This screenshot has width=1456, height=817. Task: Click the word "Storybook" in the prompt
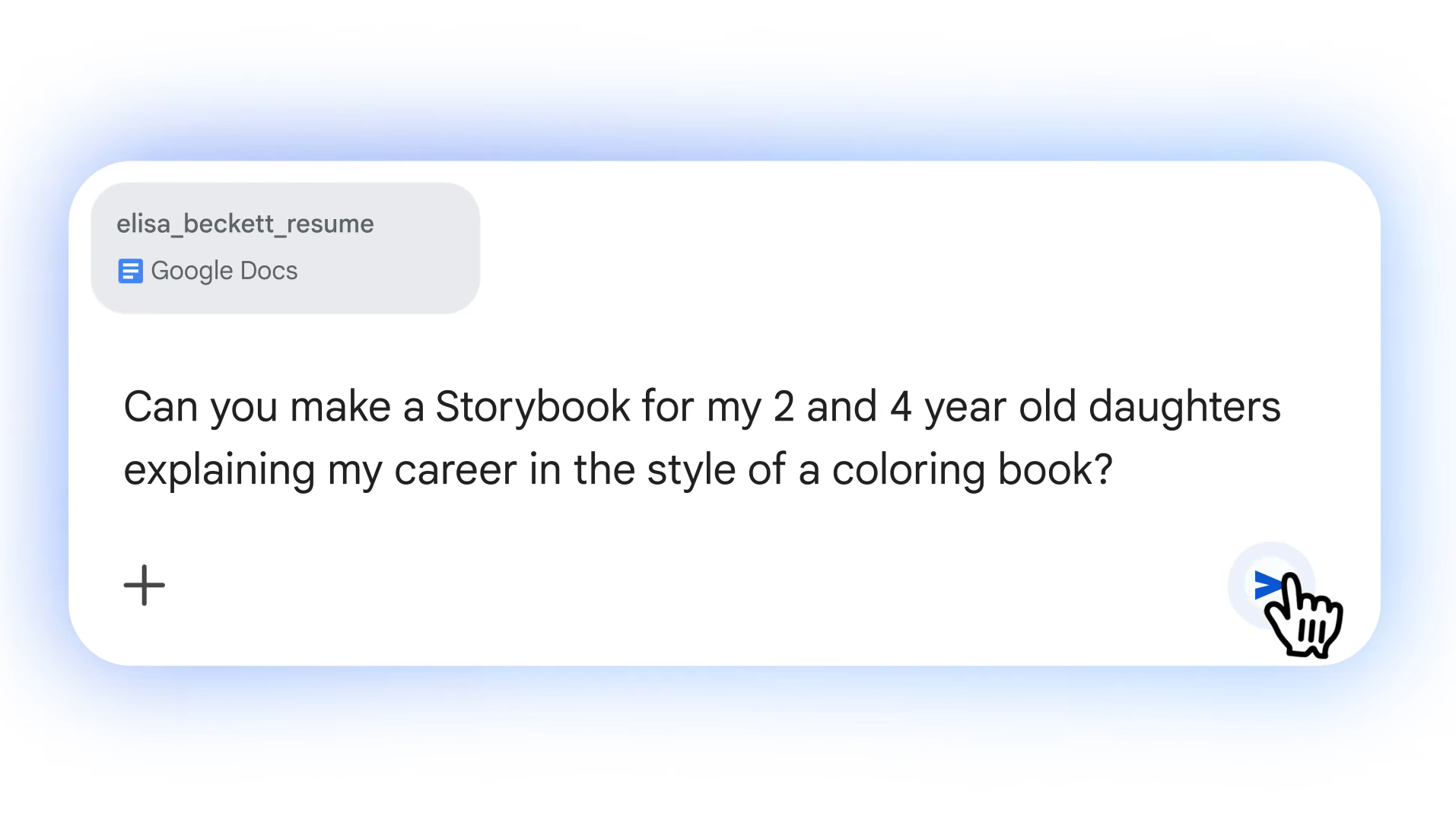[x=532, y=406]
